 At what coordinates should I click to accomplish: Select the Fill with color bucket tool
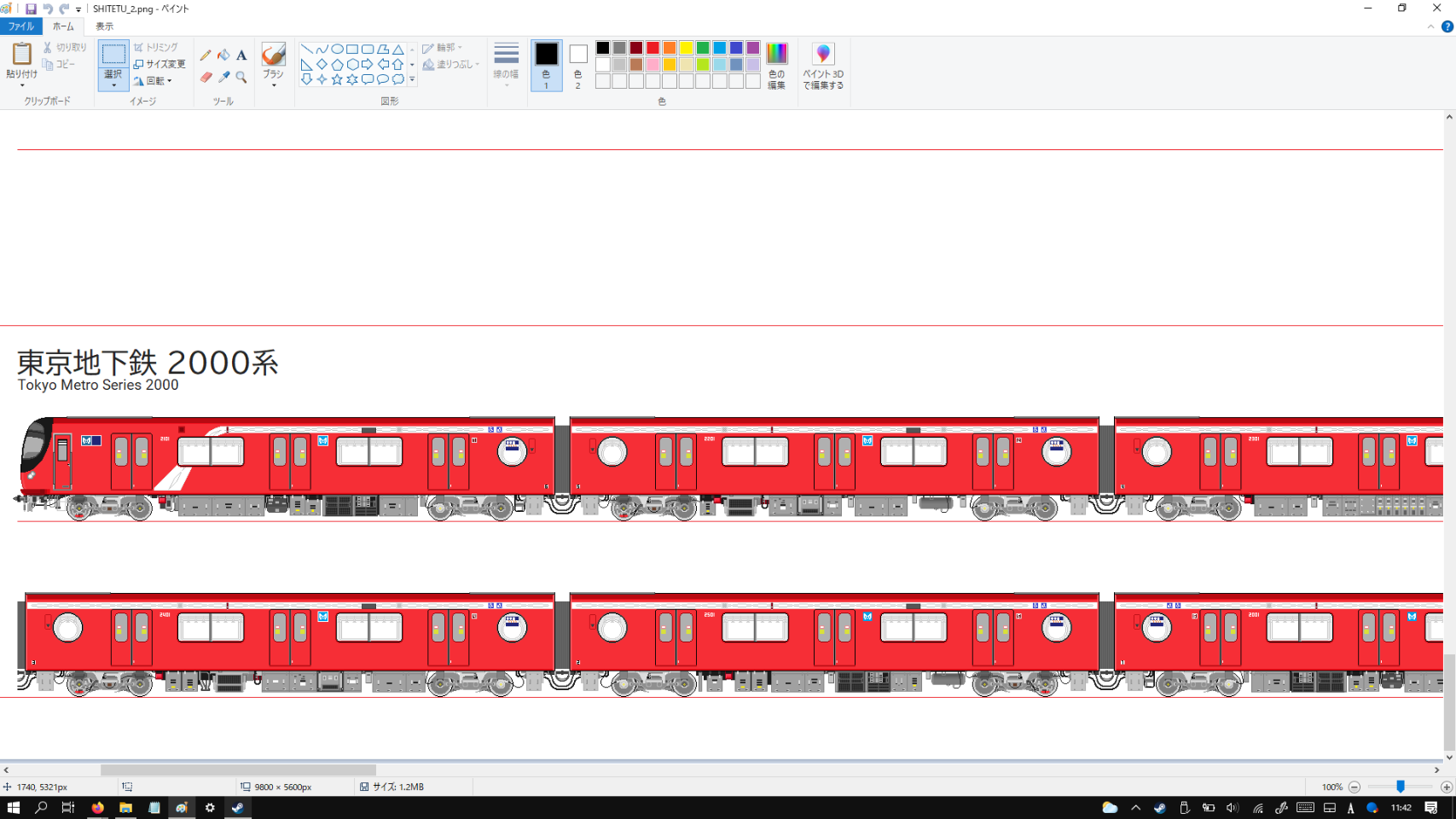[223, 55]
